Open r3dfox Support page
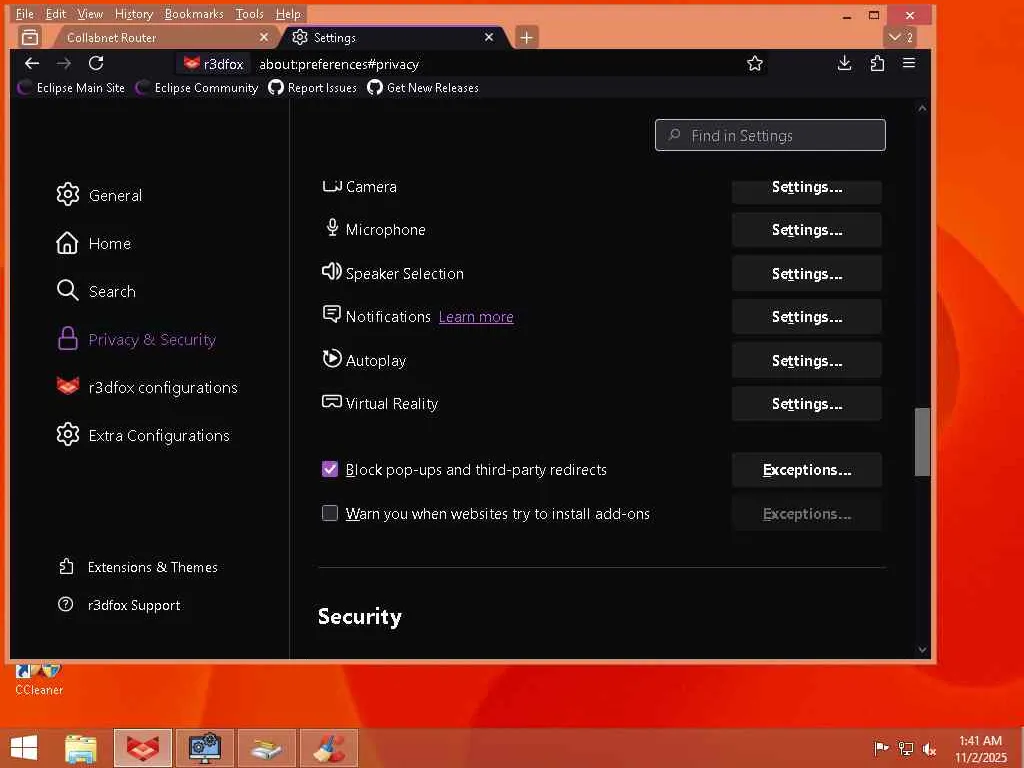 point(119,605)
